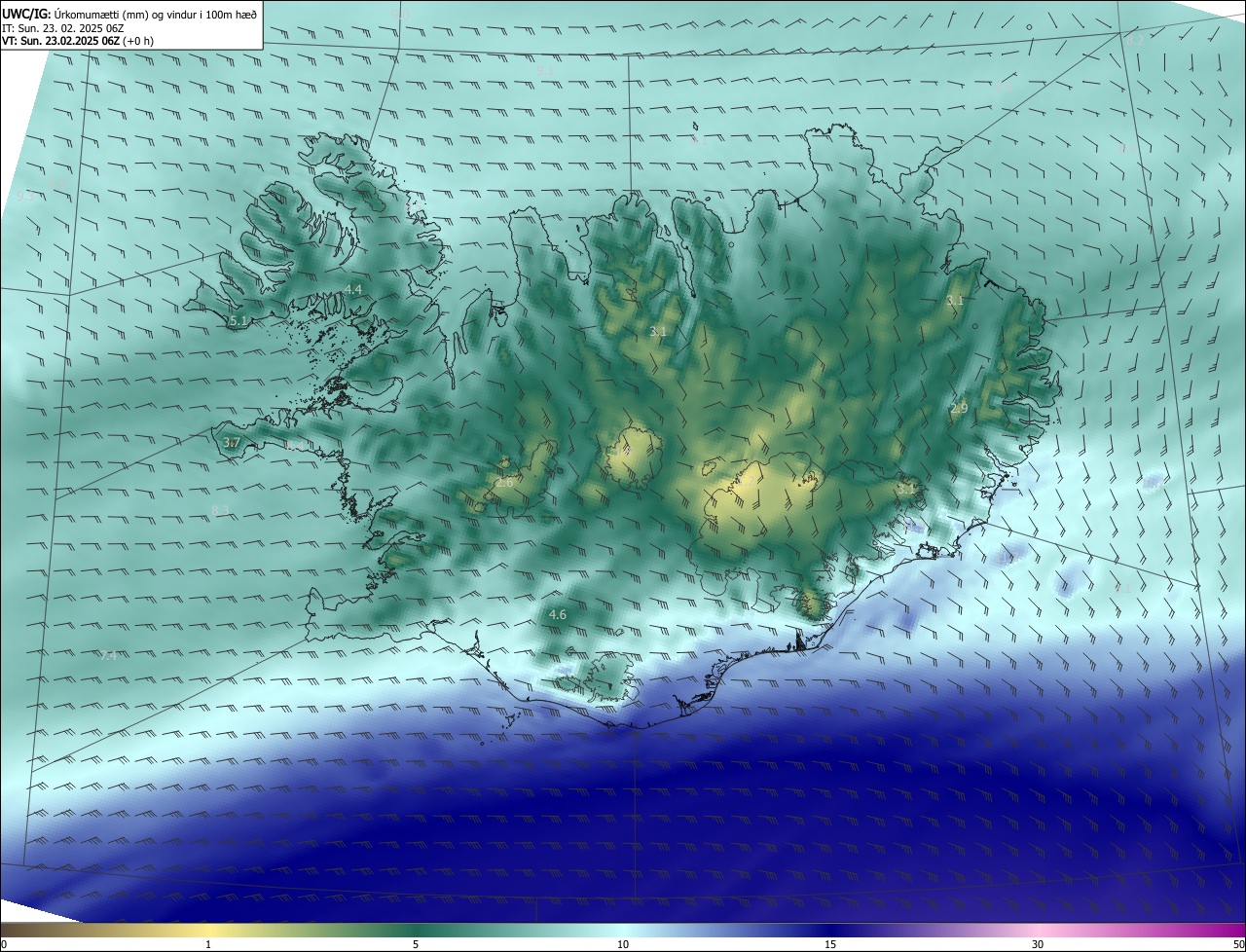This screenshot has width=1246, height=952.
Task: Click the map value label '2.6'
Action: pyautogui.click(x=504, y=482)
